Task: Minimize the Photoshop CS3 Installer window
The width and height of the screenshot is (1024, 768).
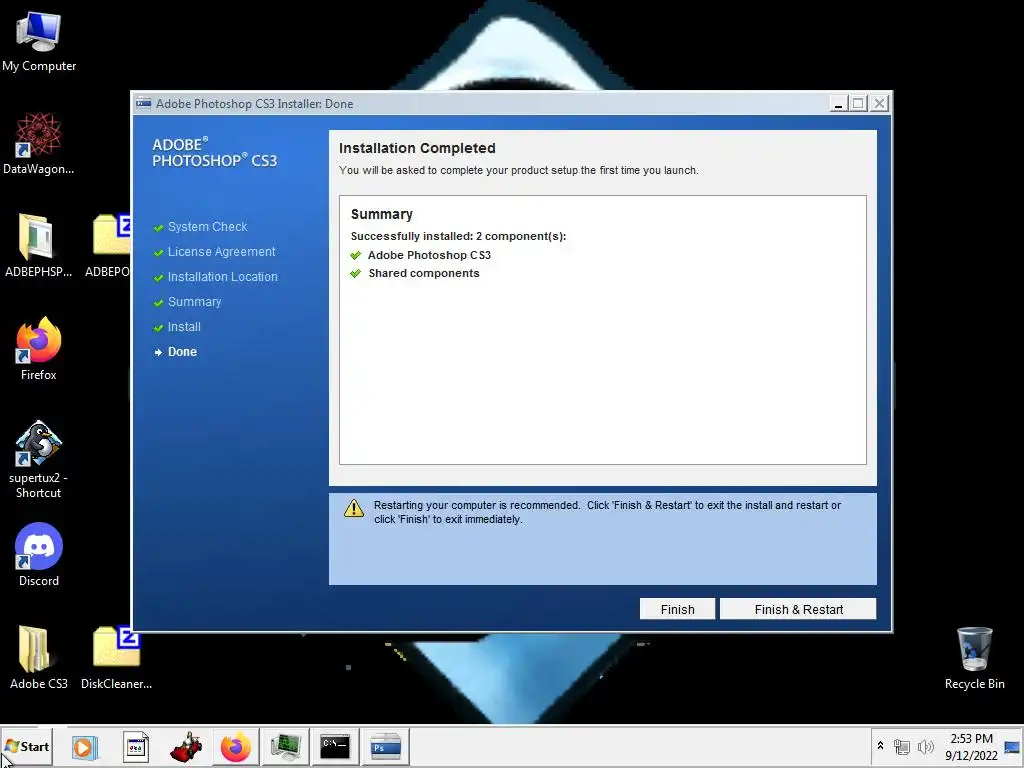Action: click(x=839, y=103)
